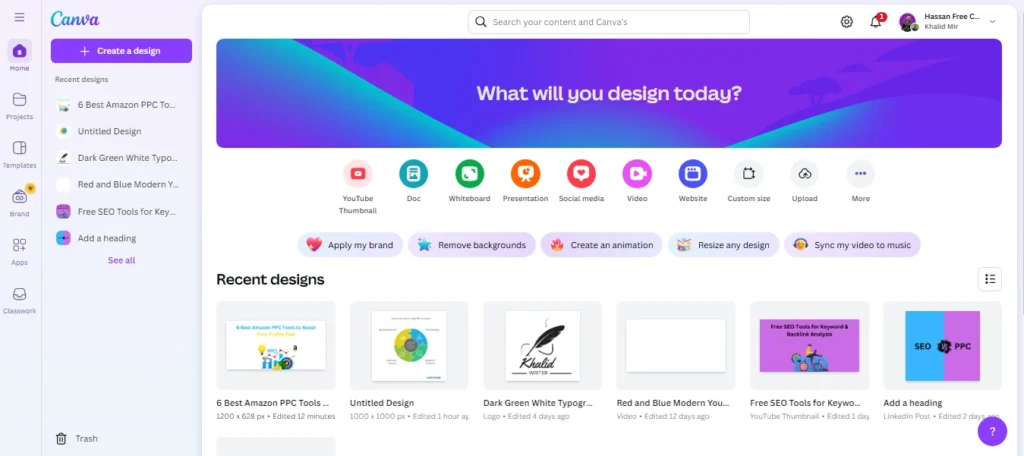Expand the account profile dropdown arrow
Screen dimensions: 1024x456
(x=992, y=22)
